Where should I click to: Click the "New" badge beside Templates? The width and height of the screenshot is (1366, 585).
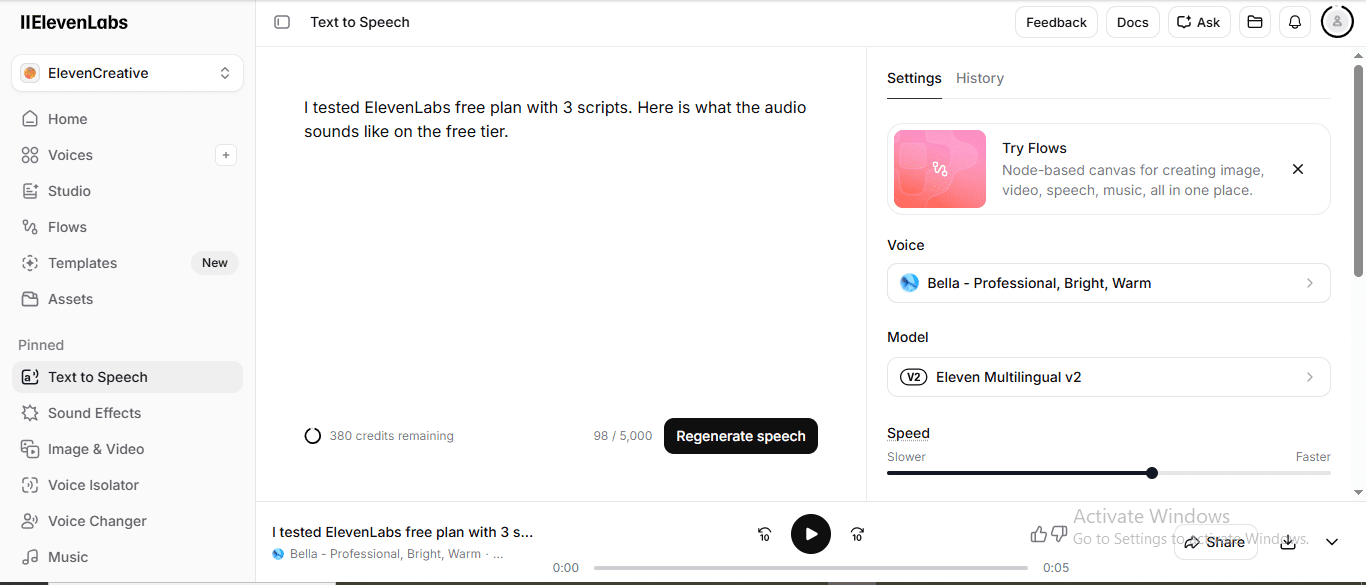pos(215,263)
